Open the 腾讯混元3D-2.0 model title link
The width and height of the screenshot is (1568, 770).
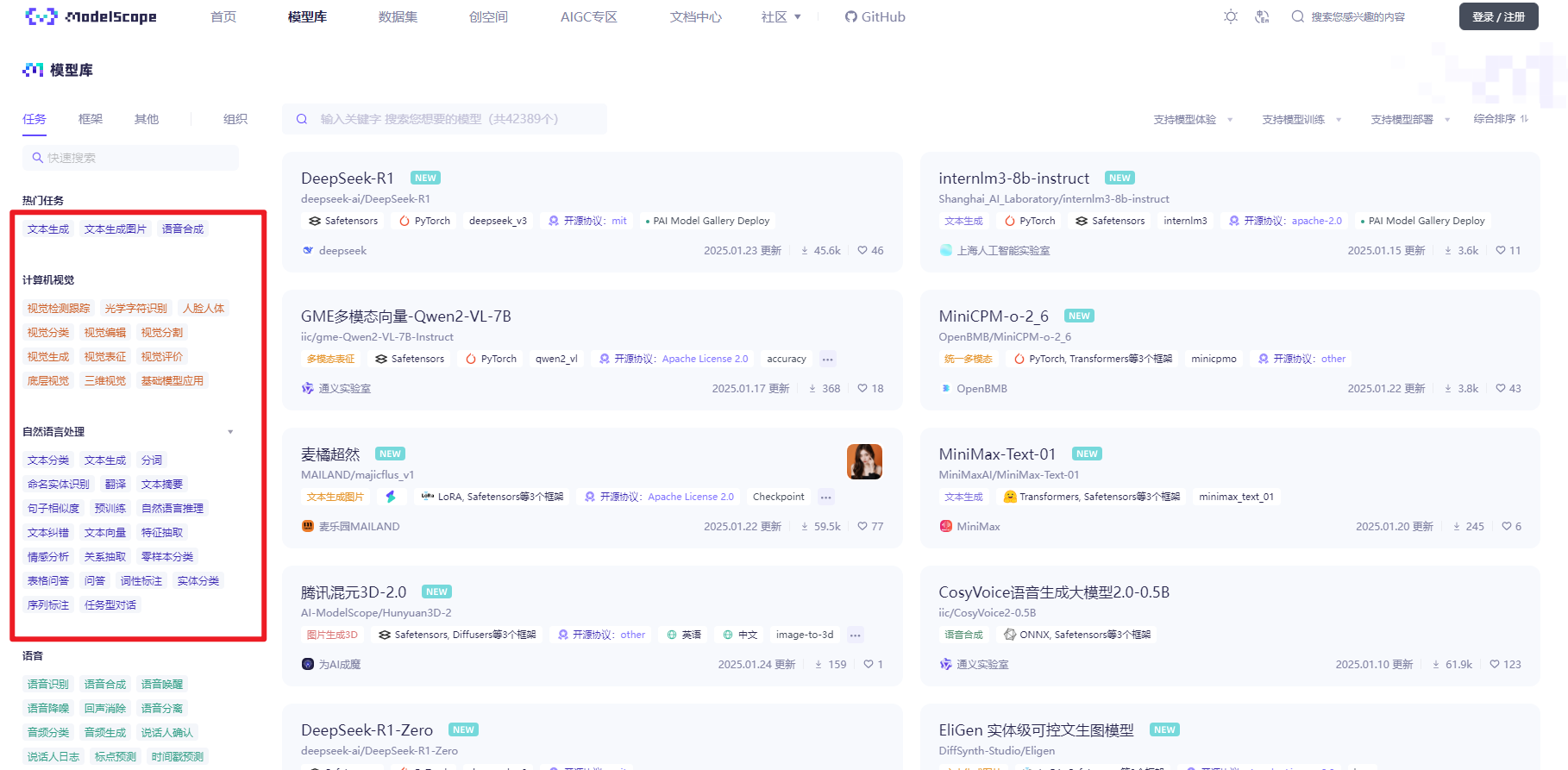click(354, 592)
